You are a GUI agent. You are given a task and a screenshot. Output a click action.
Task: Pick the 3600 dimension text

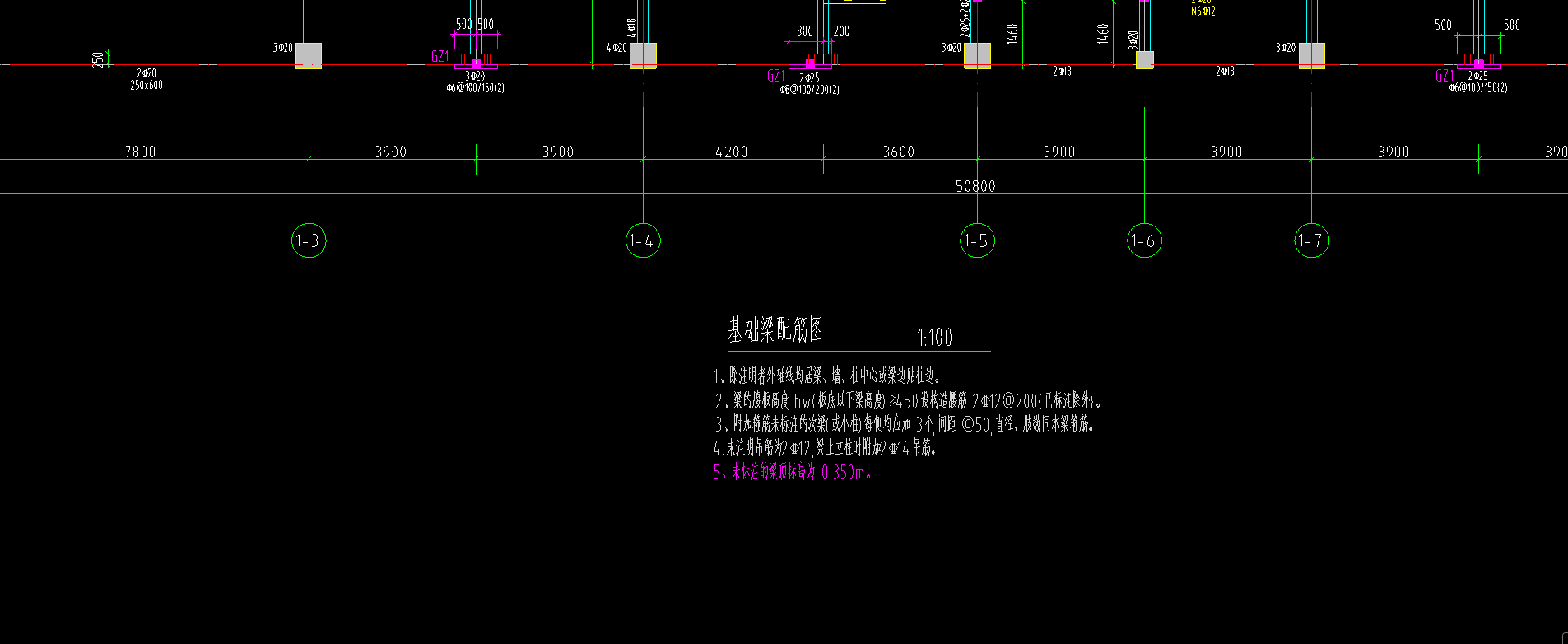(899, 152)
